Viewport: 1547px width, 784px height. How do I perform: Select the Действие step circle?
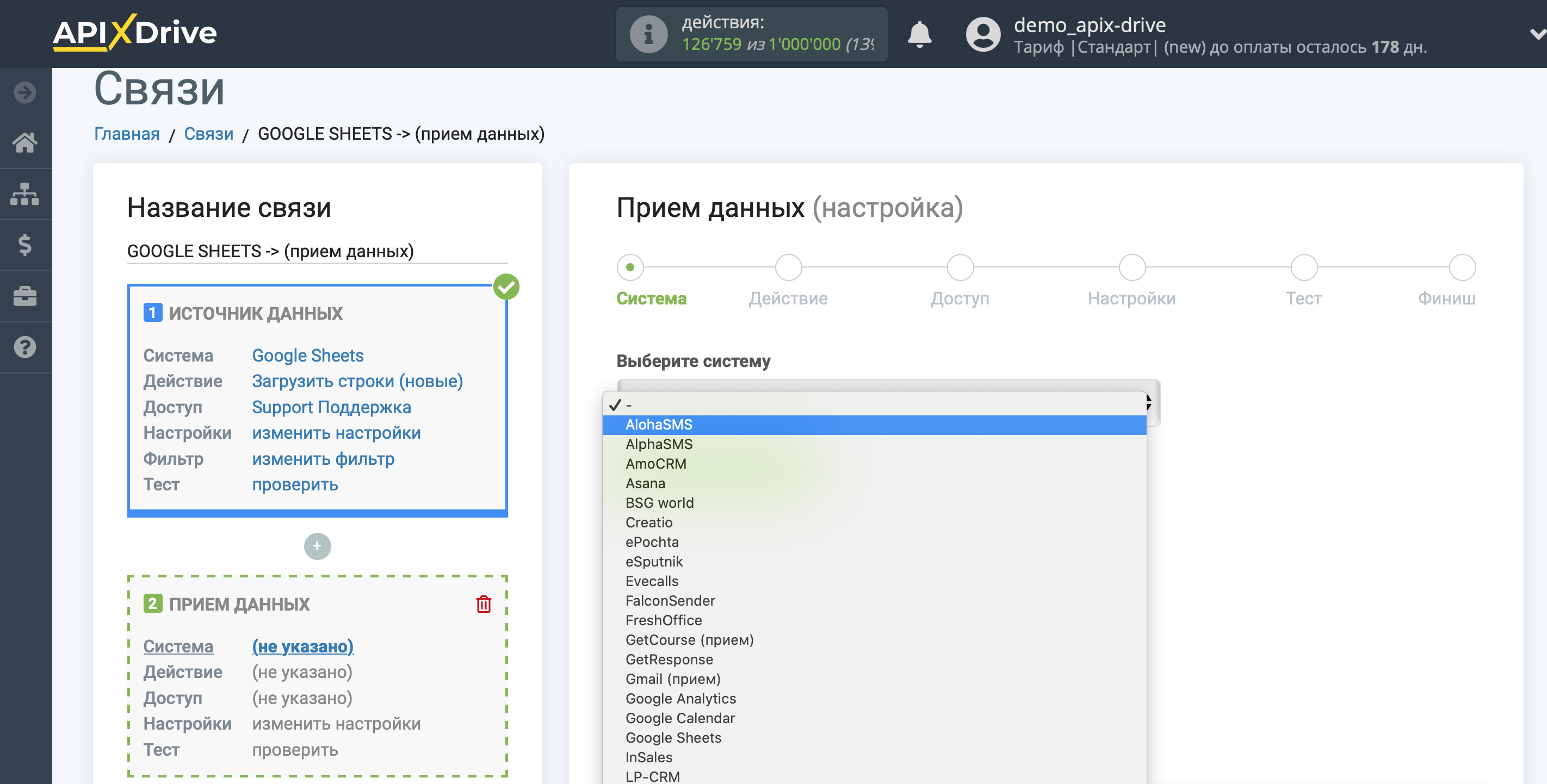click(x=788, y=267)
